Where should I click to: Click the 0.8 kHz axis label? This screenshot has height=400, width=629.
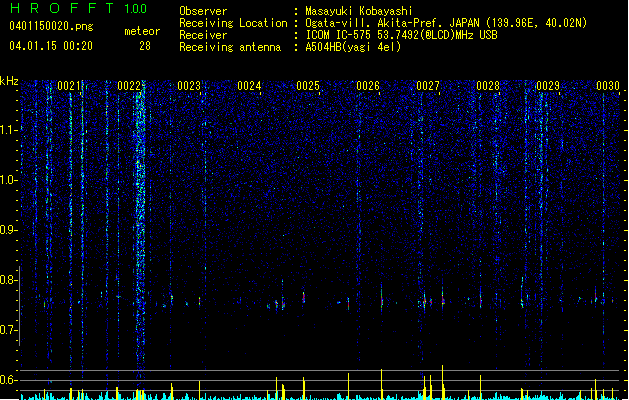9,280
